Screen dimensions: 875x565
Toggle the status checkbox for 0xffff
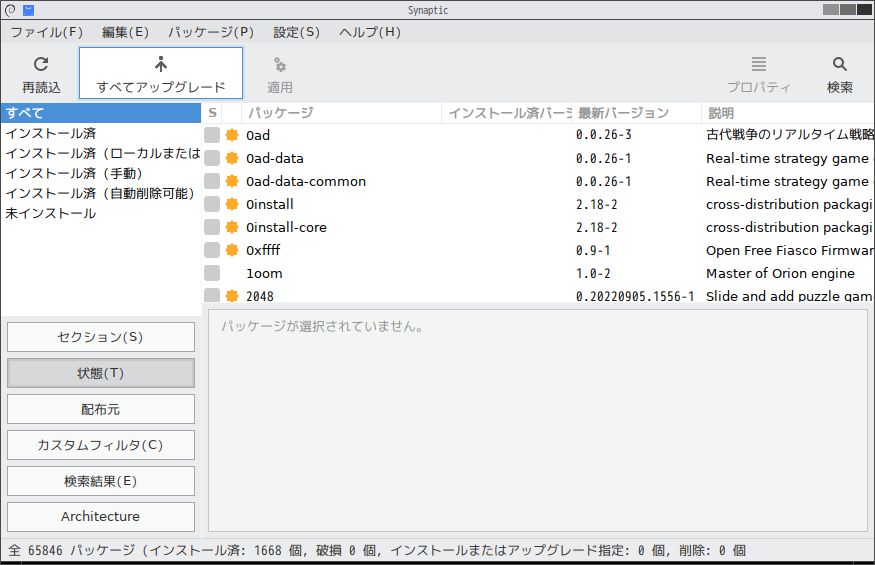coord(212,250)
